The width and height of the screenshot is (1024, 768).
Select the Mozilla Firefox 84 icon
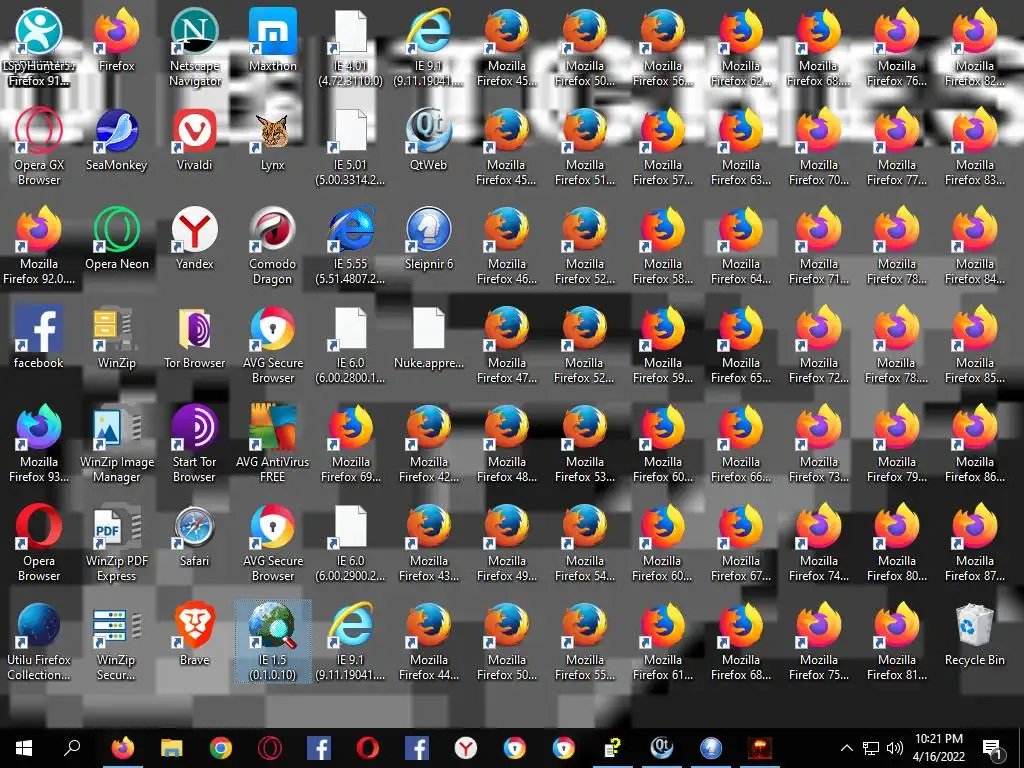[974, 246]
